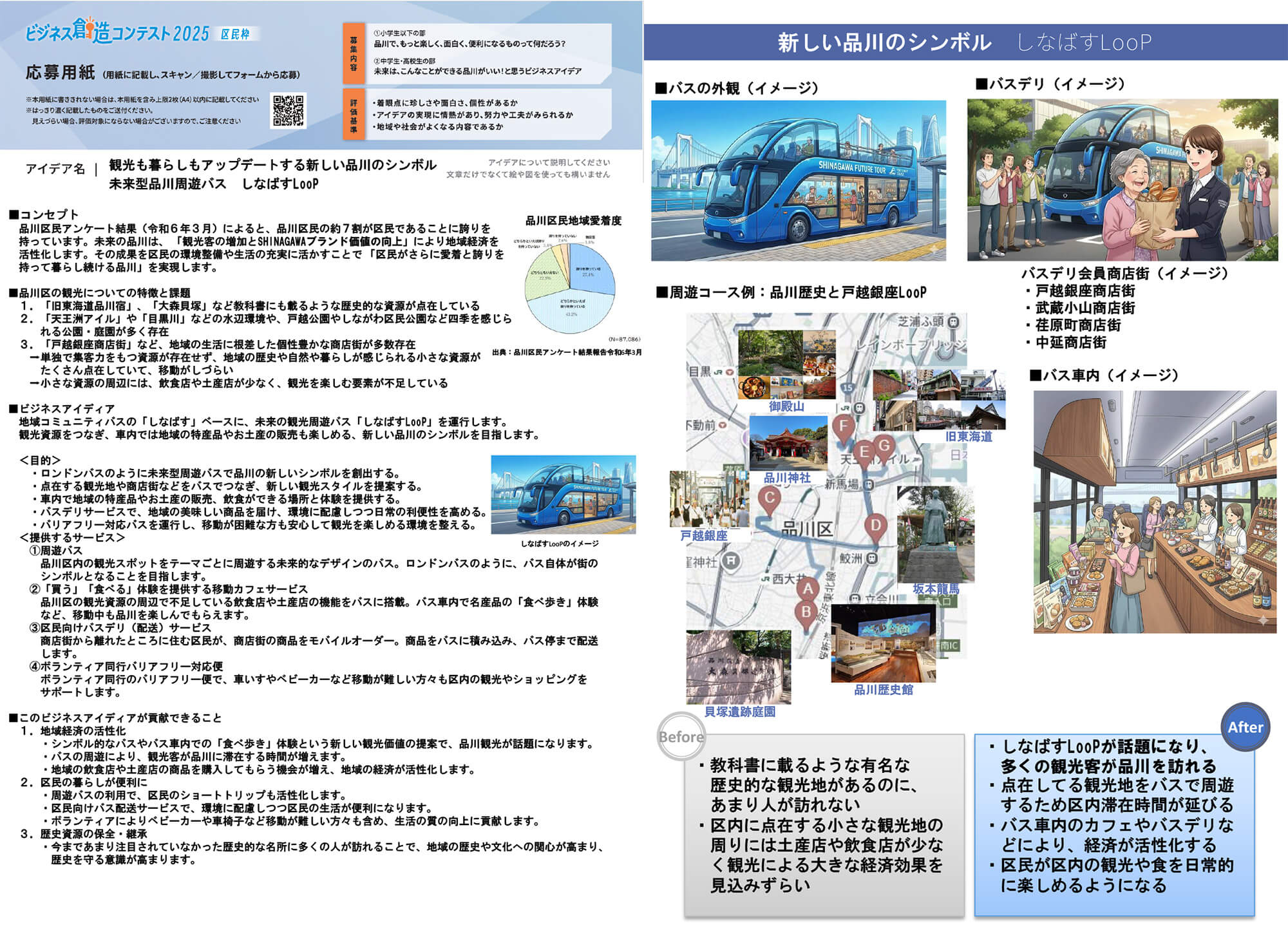1288x930 pixels.
Task: Click map marker D
Action: pyautogui.click(x=875, y=526)
